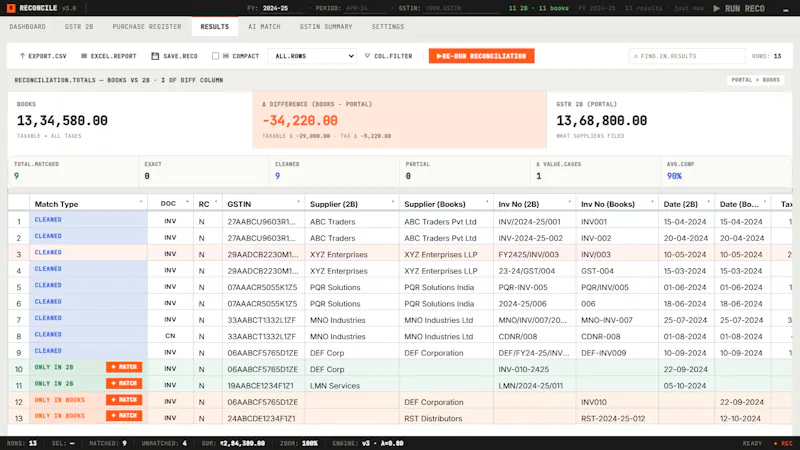800x450 pixels.
Task: Toggle the Compact view checkbox
Action: [x=215, y=56]
